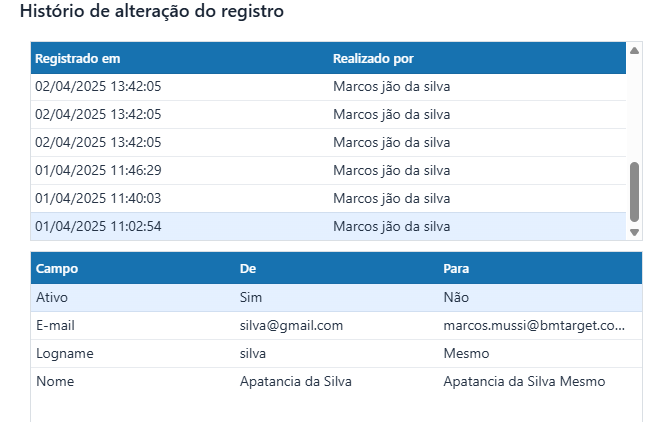
Task: Click "Marcos jão da silva" in the 11:46:29 row
Action: click(391, 170)
